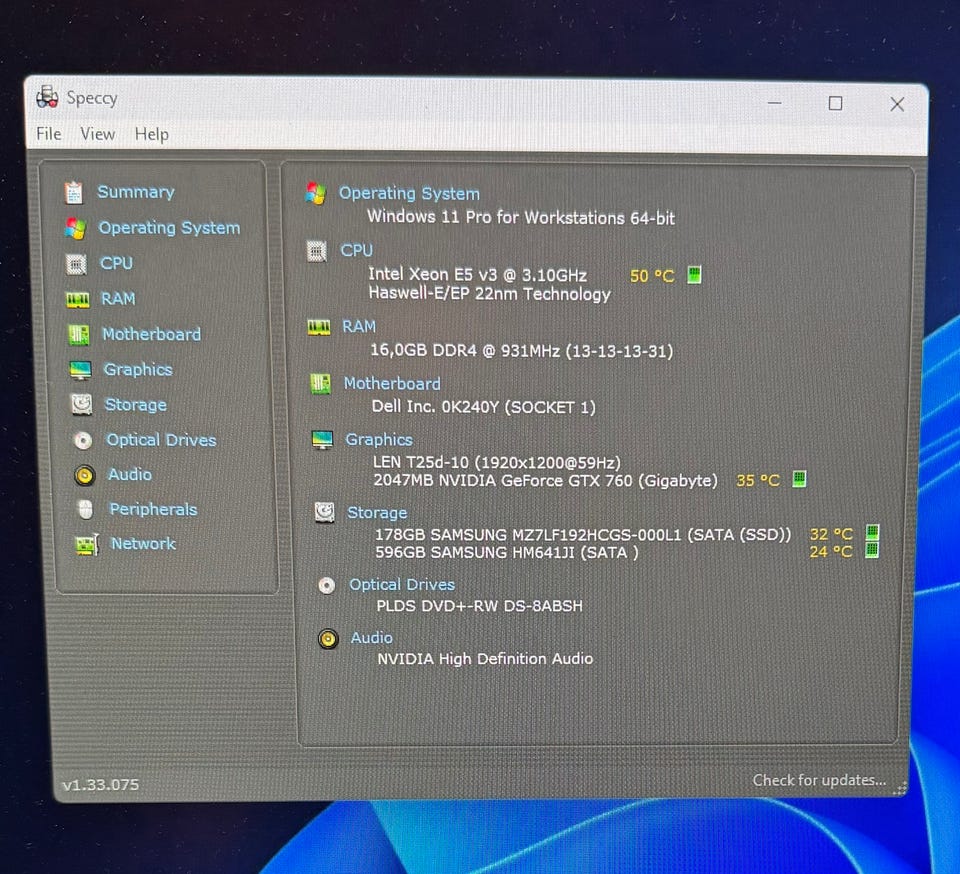Open the Help menu

click(151, 134)
